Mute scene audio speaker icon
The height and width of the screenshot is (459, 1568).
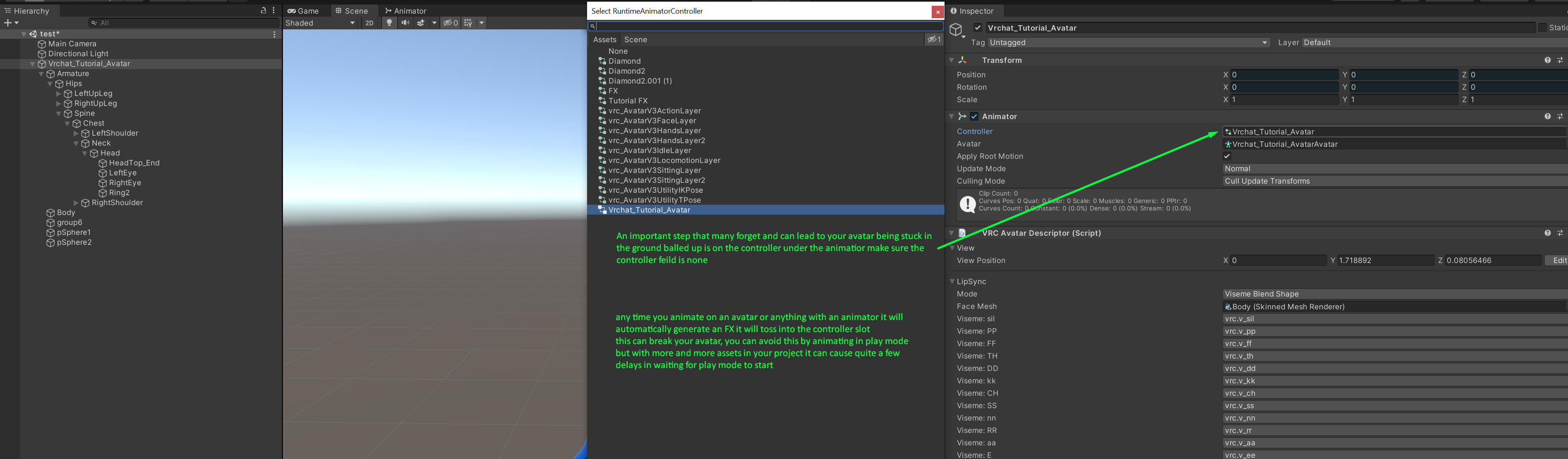tap(405, 22)
